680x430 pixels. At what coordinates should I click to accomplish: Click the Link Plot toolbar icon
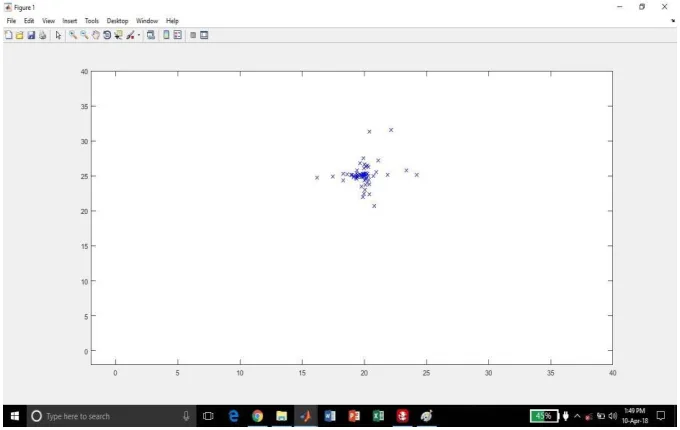pyautogui.click(x=151, y=35)
